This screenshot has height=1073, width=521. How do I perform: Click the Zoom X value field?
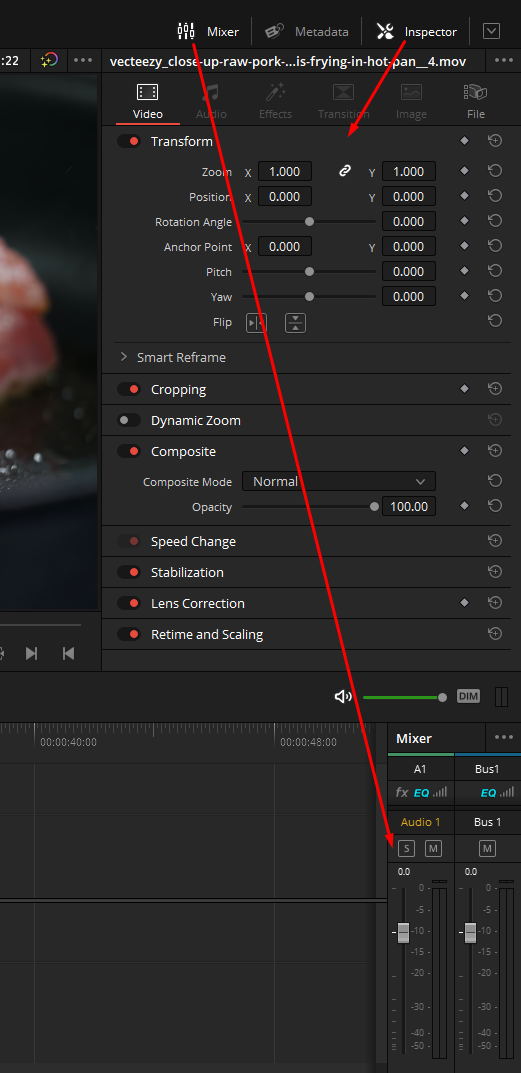click(285, 171)
